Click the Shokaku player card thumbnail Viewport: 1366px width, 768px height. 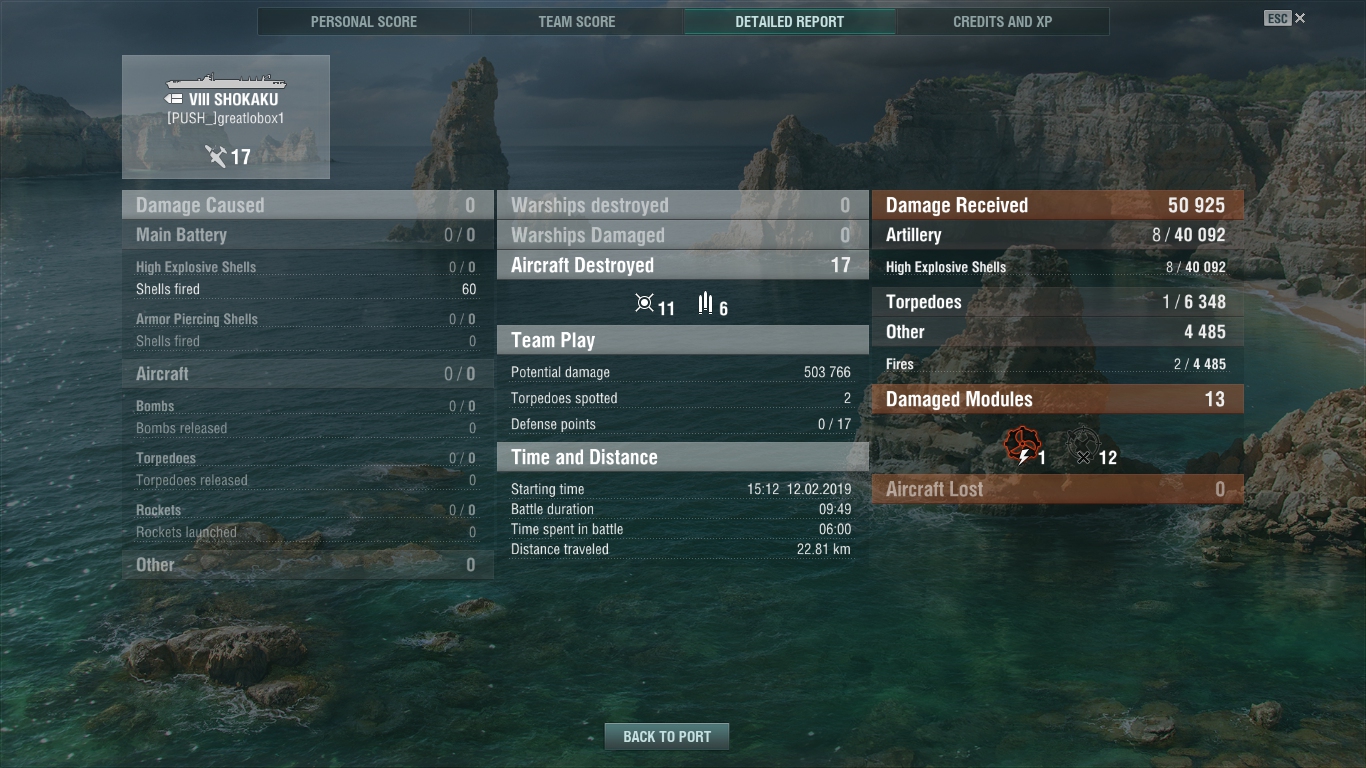(x=226, y=117)
